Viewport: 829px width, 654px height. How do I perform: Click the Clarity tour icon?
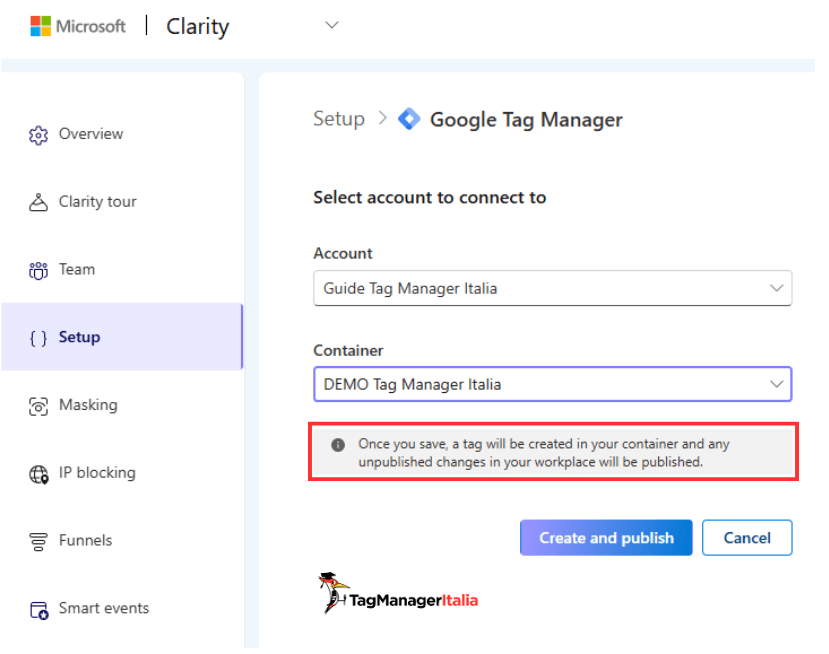38,202
